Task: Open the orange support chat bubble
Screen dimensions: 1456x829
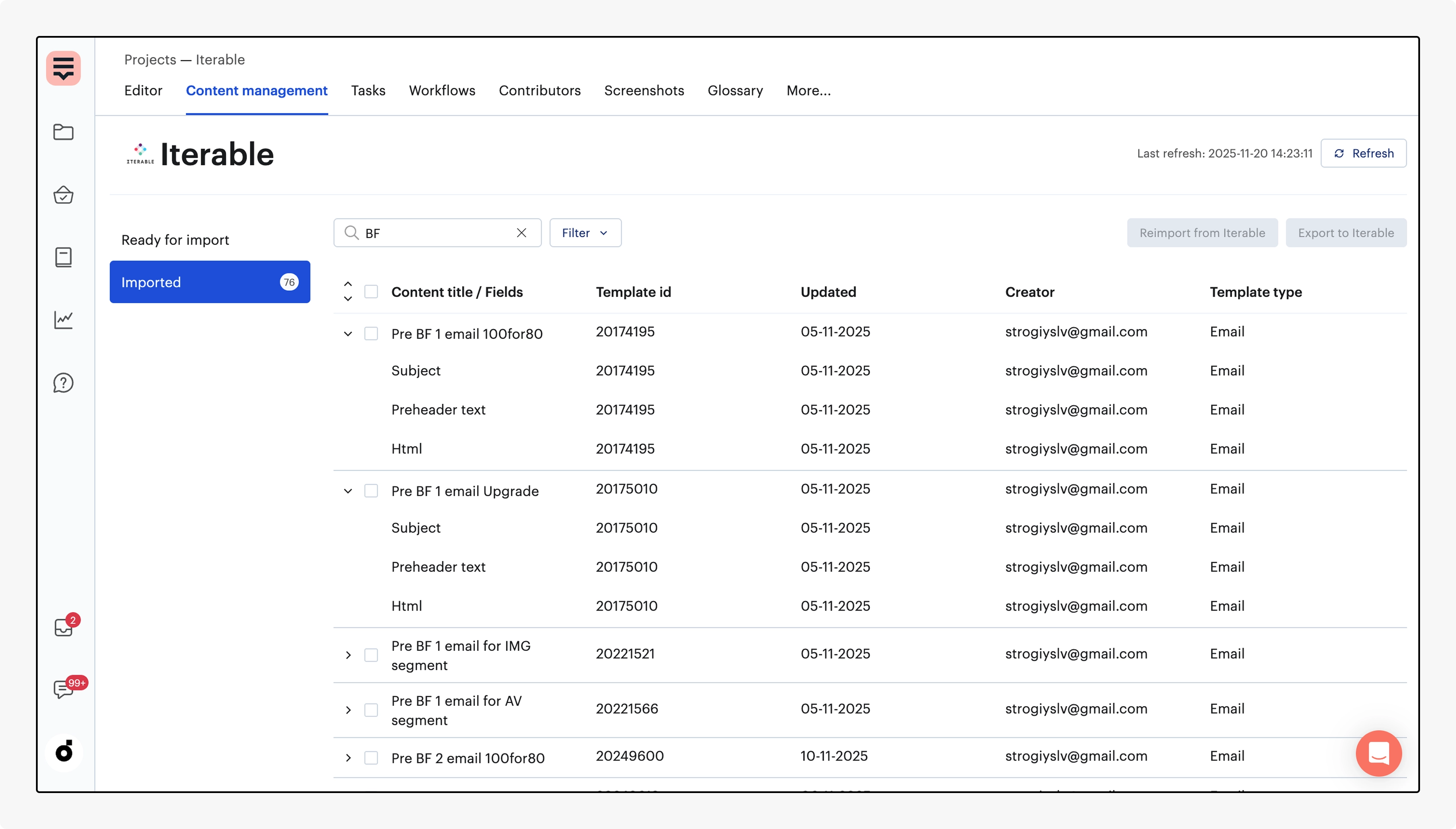Action: point(1378,753)
